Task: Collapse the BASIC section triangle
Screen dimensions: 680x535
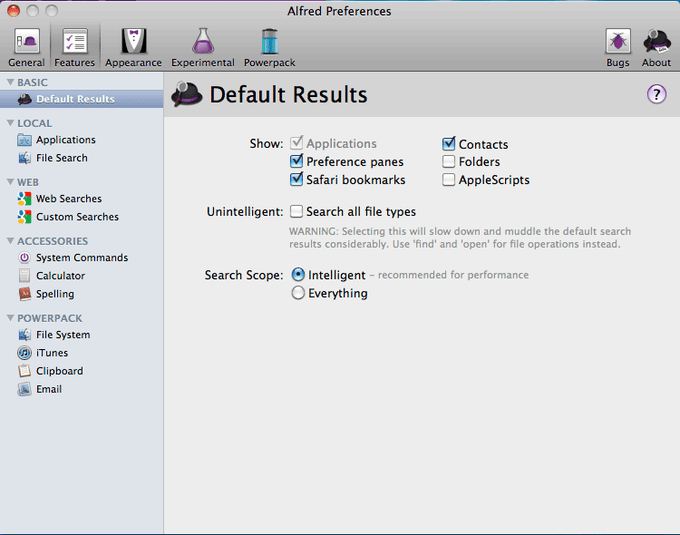Action: [x=10, y=82]
